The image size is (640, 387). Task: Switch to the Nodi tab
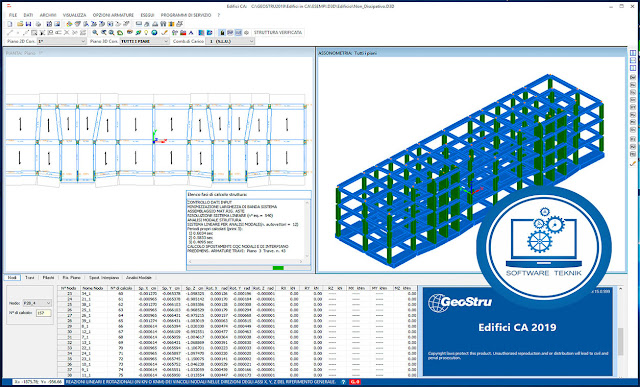click(12, 278)
